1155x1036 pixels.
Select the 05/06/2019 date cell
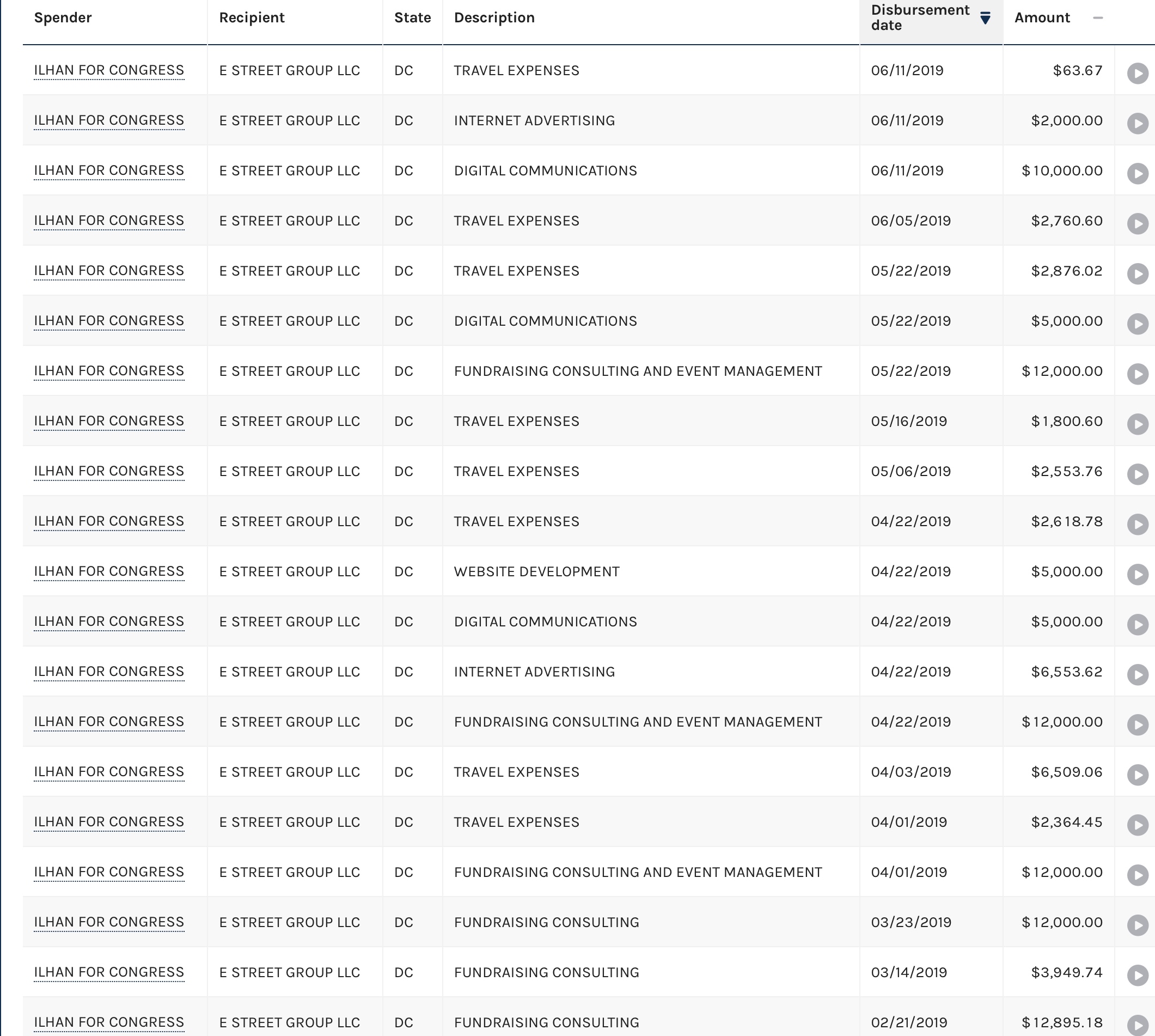pos(910,471)
